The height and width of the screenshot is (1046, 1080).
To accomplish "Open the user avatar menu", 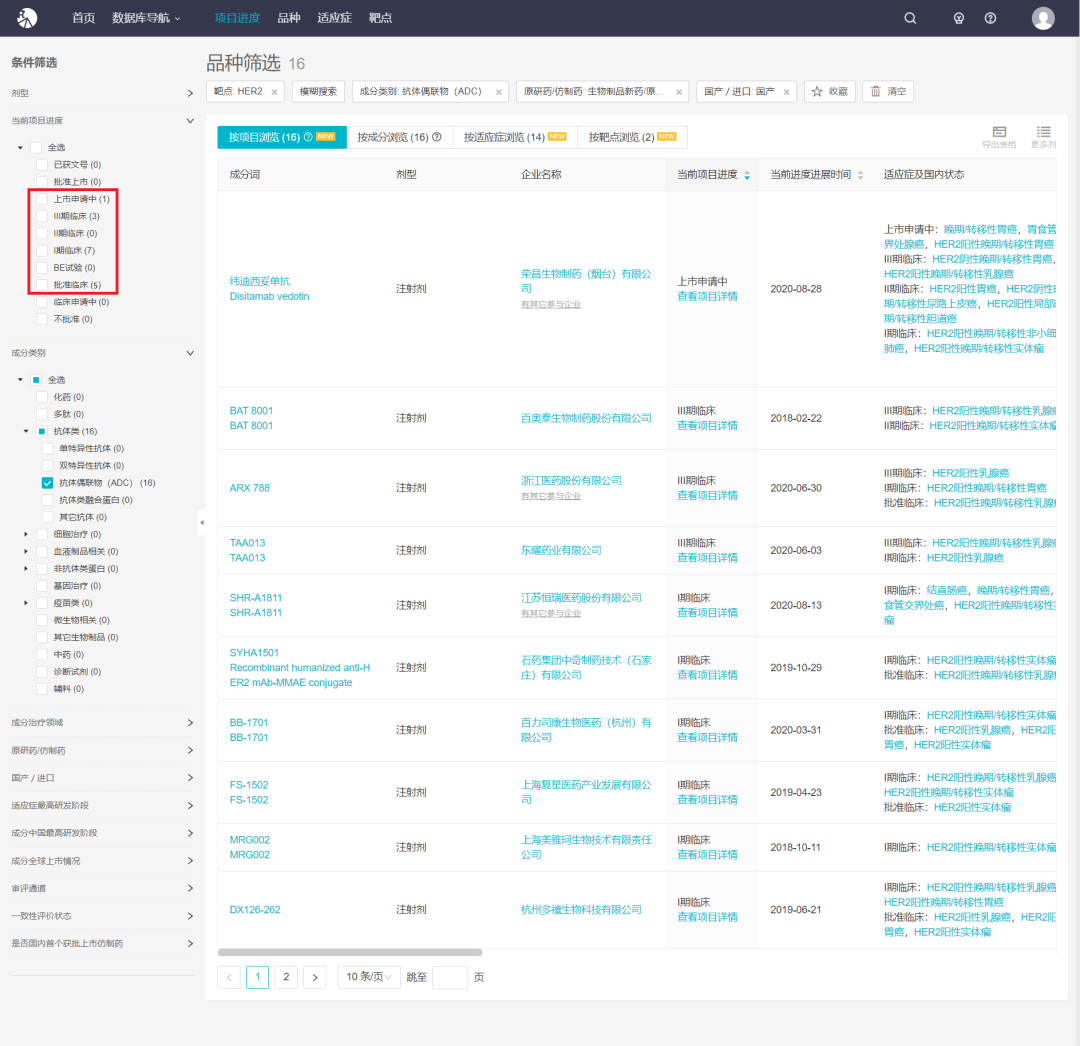I will (1043, 18).
